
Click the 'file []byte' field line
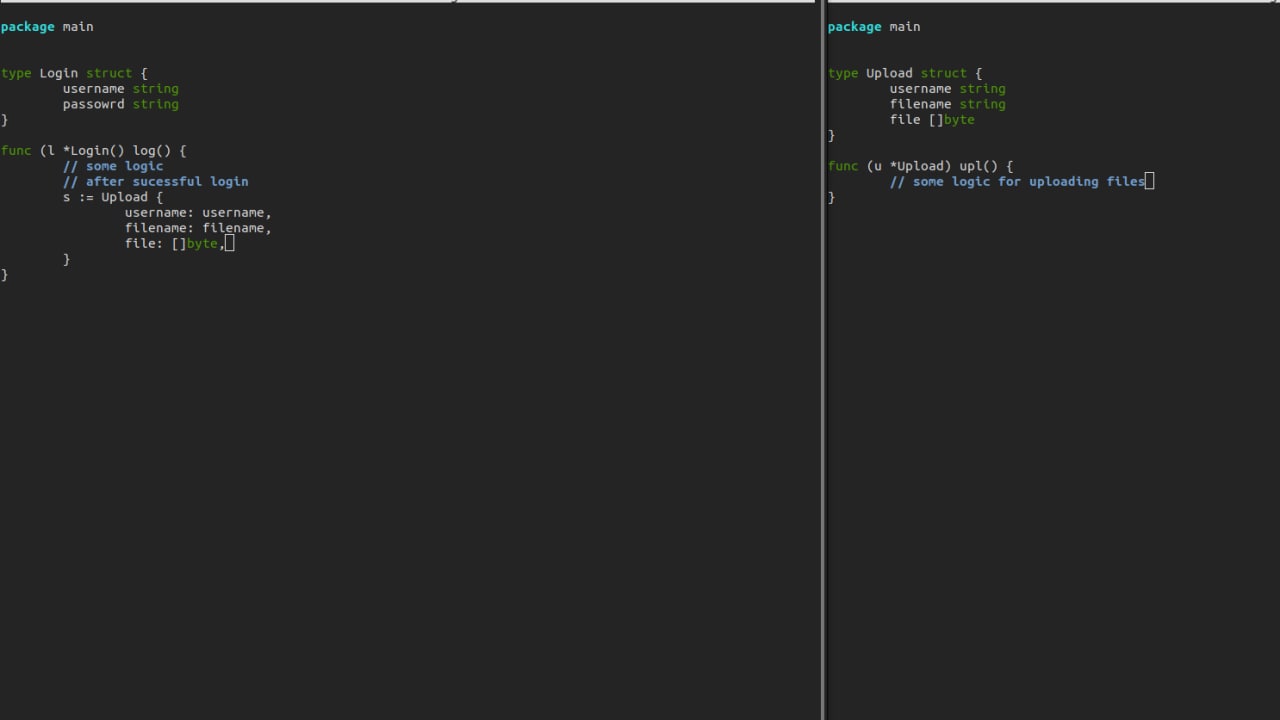932,120
